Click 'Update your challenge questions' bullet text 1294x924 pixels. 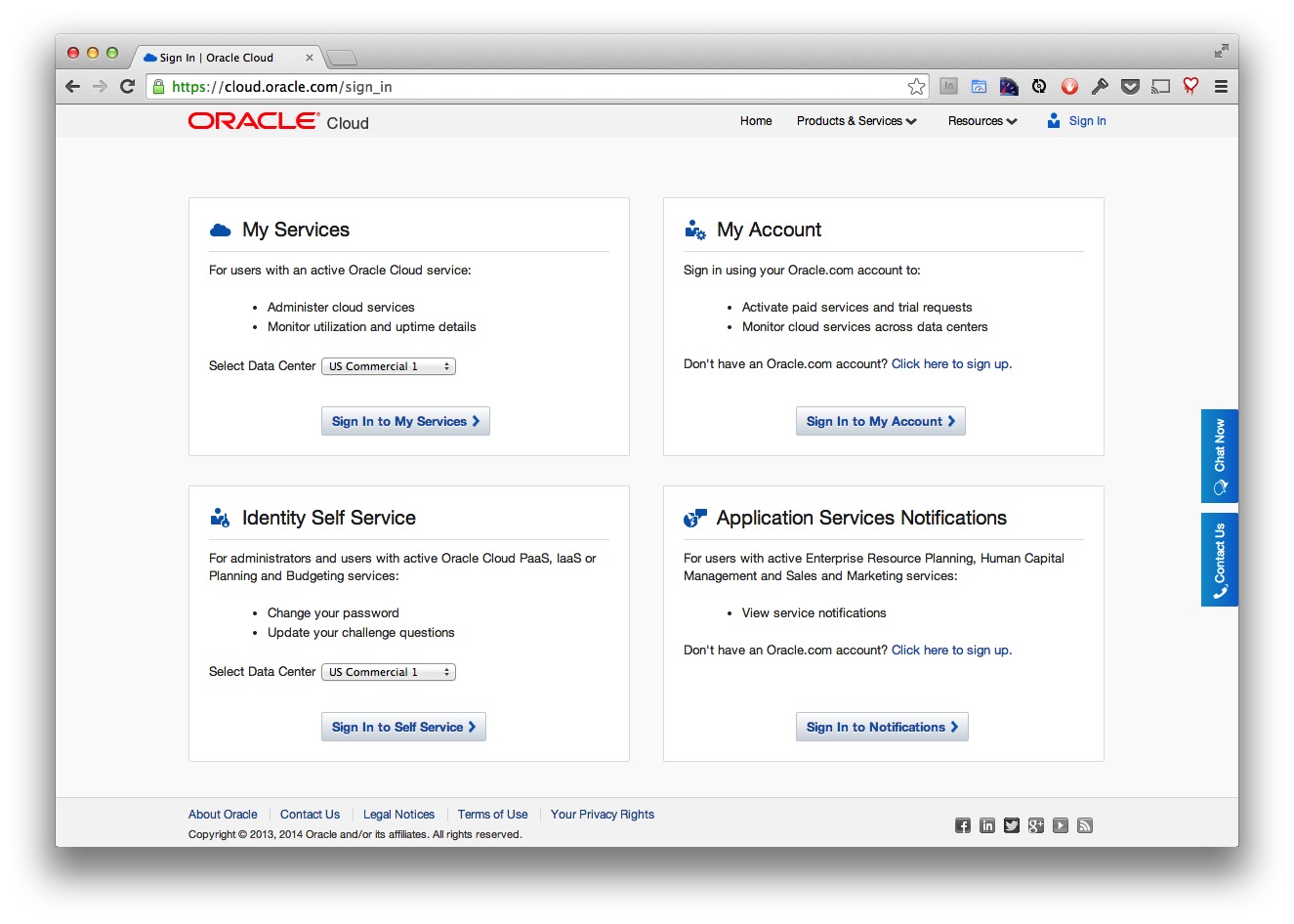[x=361, y=633]
